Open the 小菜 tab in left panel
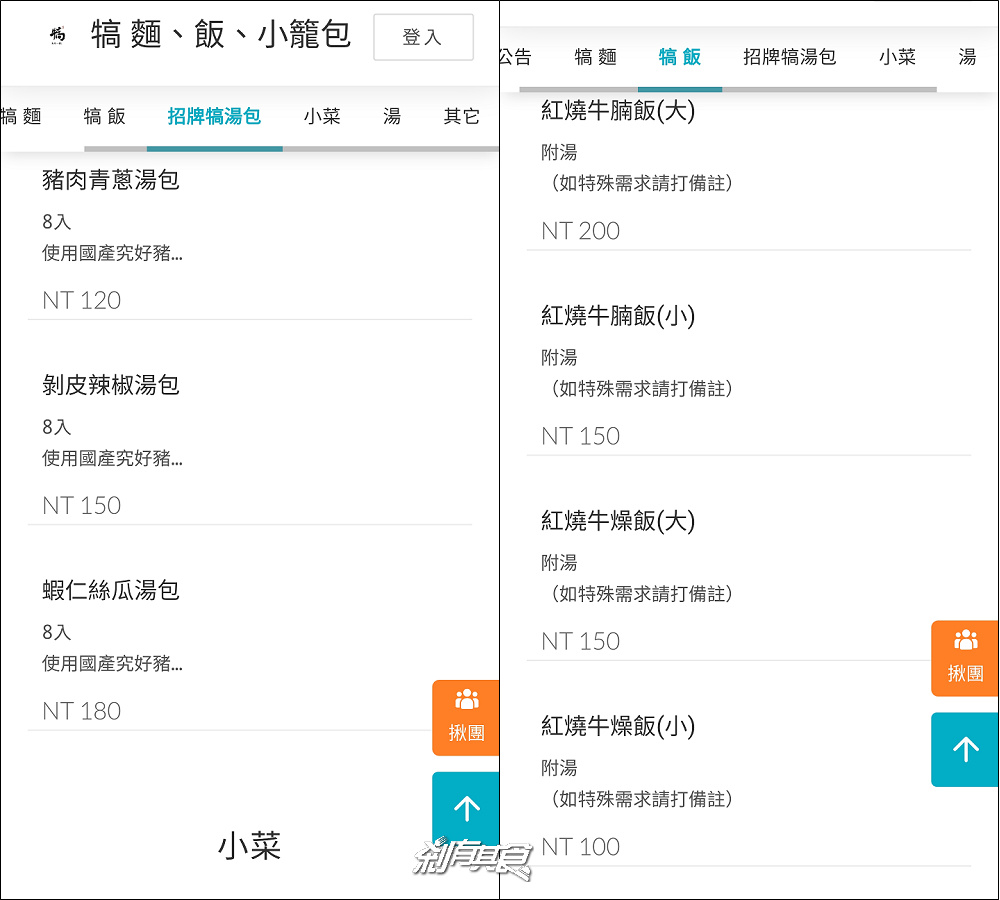 pos(322,116)
